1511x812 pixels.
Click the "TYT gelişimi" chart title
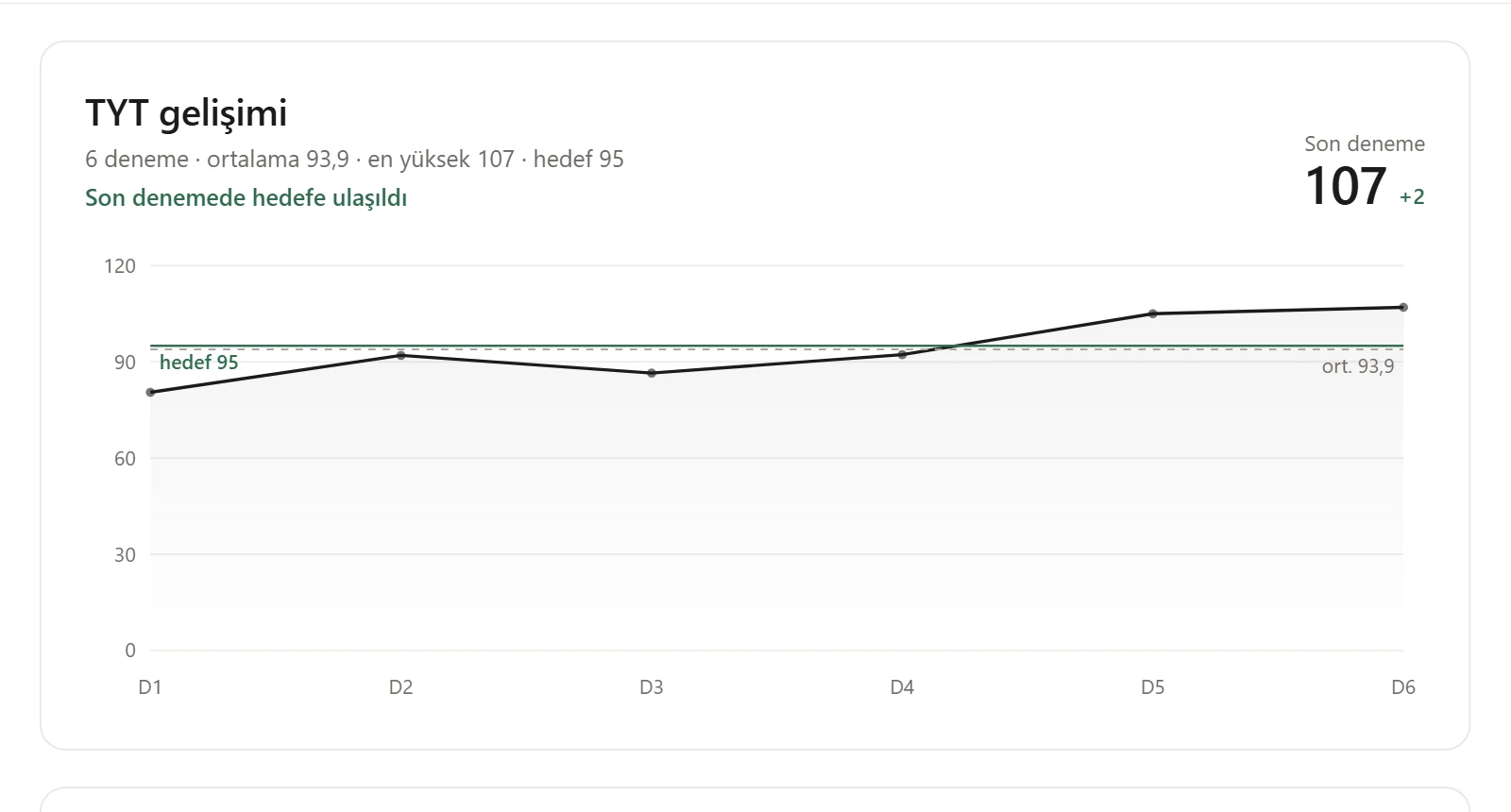[186, 113]
